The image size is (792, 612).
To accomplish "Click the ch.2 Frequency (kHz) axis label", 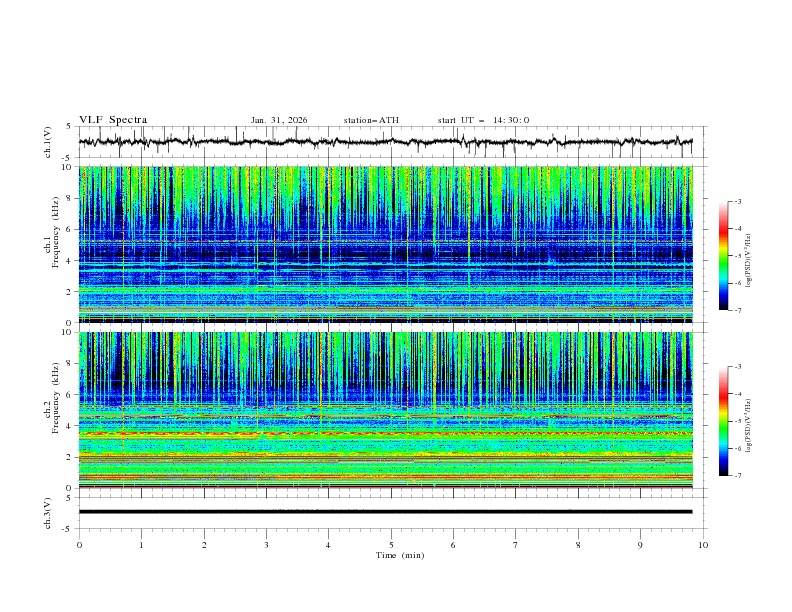I will tap(51, 398).
